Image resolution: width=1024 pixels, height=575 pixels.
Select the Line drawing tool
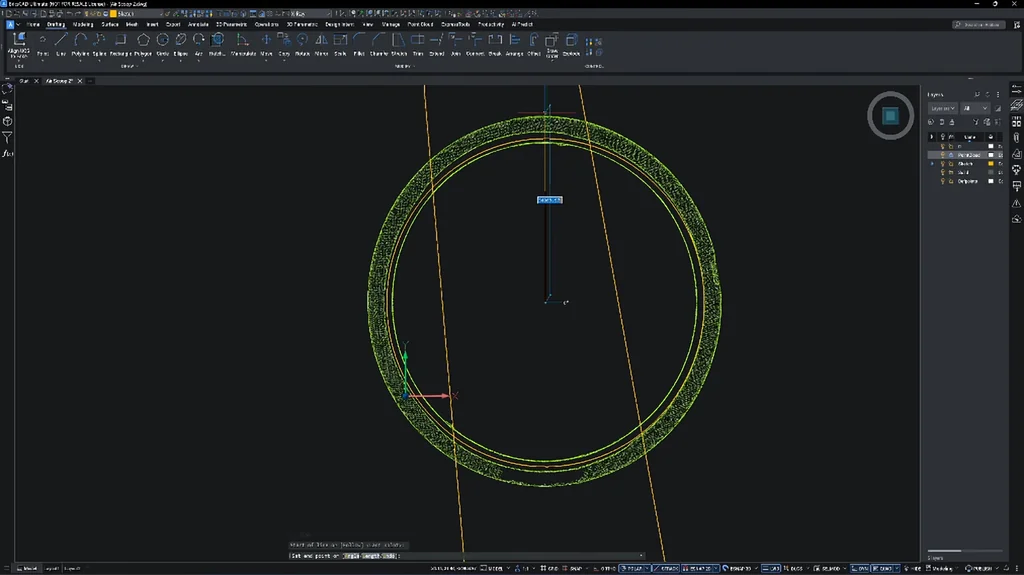coord(61,44)
